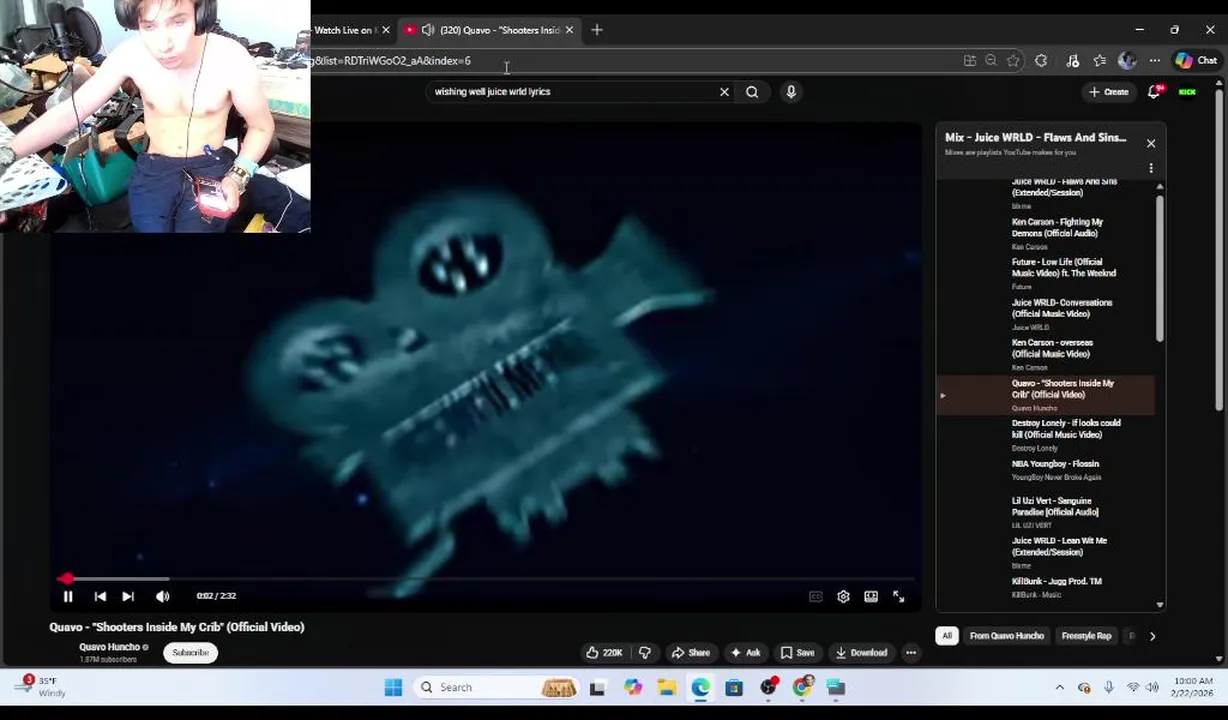
Task: Open the browser profile avatar
Action: [1127, 61]
